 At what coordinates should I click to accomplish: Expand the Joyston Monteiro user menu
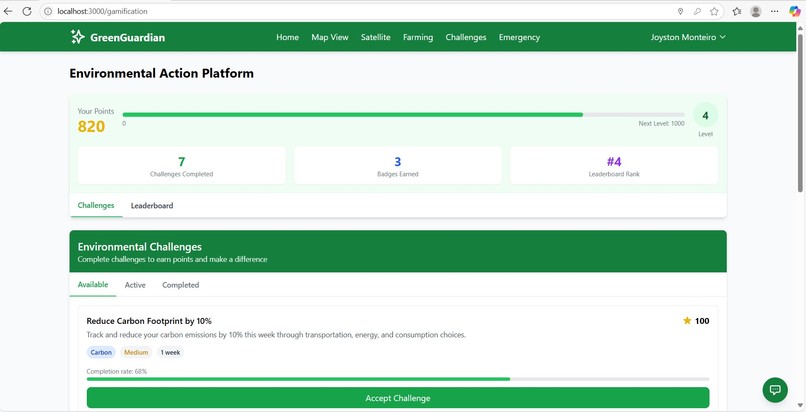(x=688, y=37)
